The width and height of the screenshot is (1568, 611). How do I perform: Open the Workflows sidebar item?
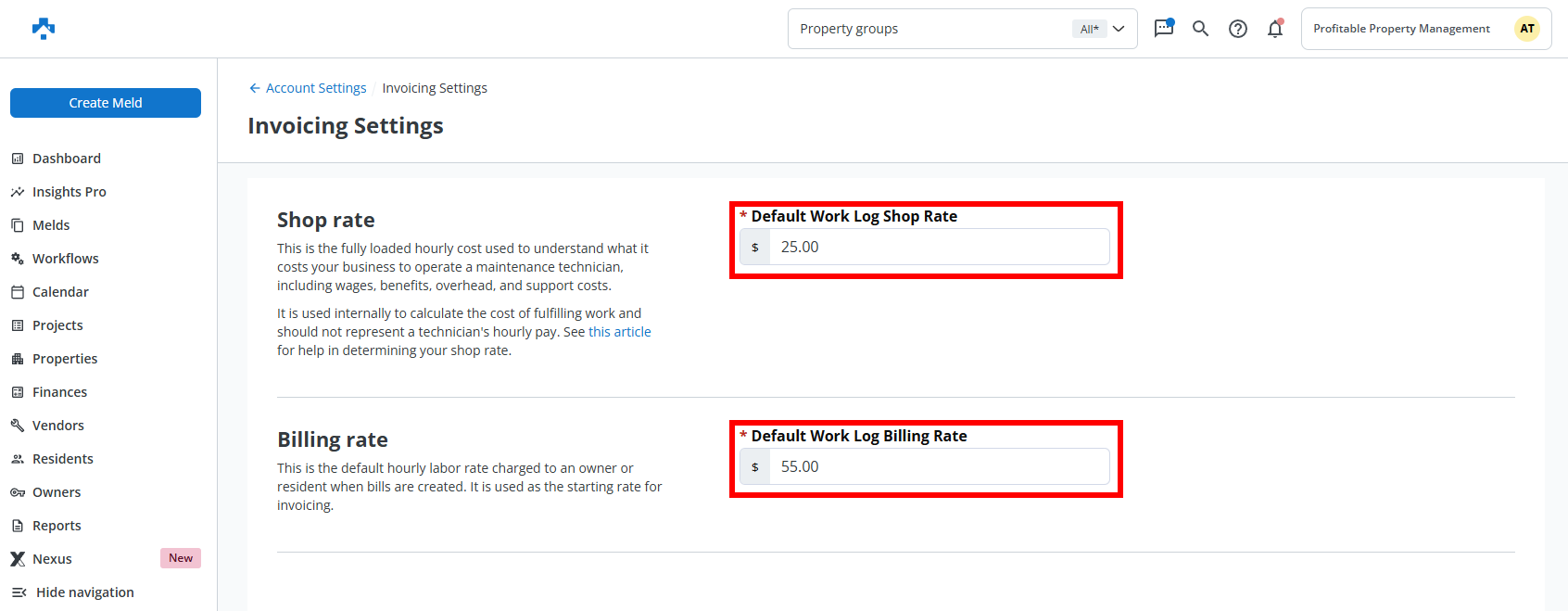65,259
